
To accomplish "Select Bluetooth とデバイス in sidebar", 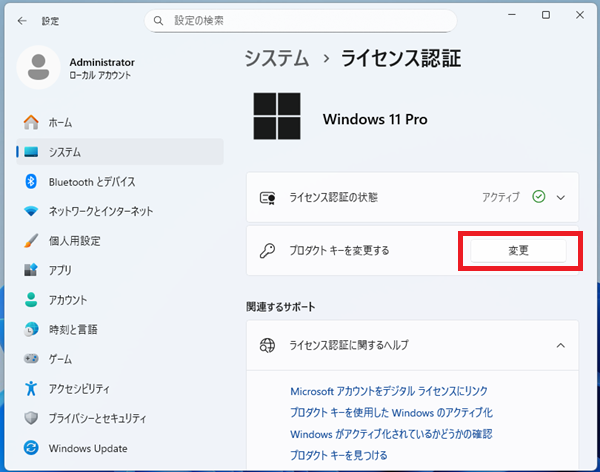I will (92, 182).
